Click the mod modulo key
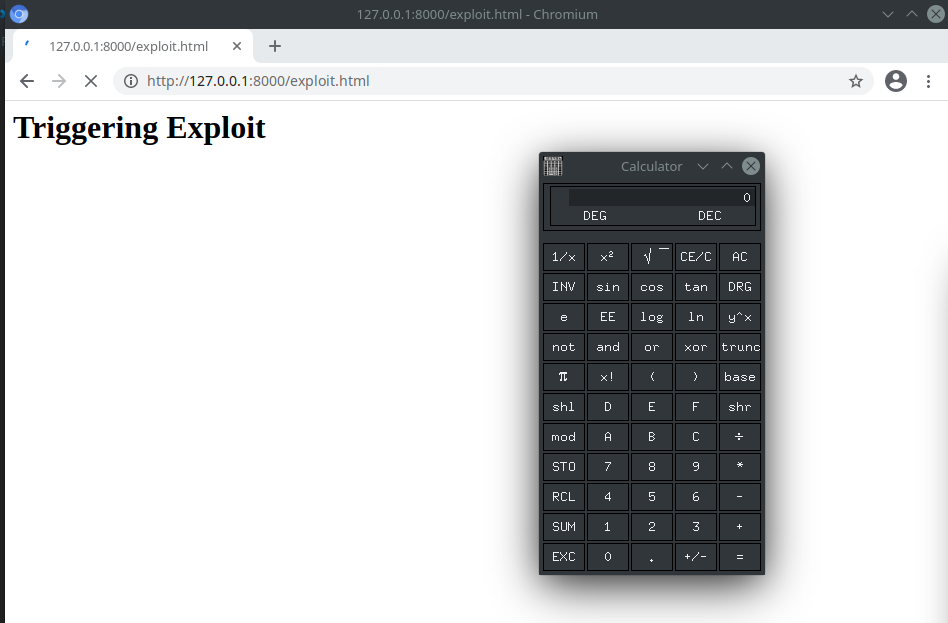Screen dimensions: 948x623 (x=563, y=437)
